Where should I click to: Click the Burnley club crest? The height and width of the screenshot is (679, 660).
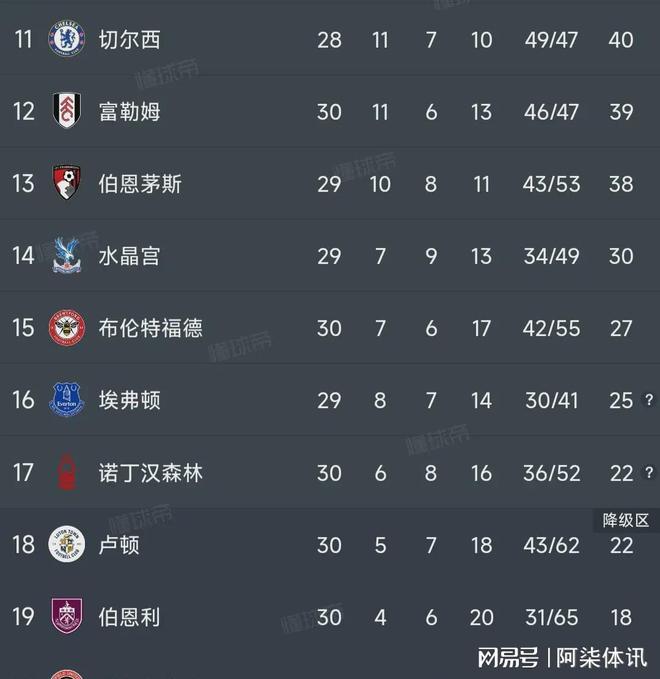(68, 616)
